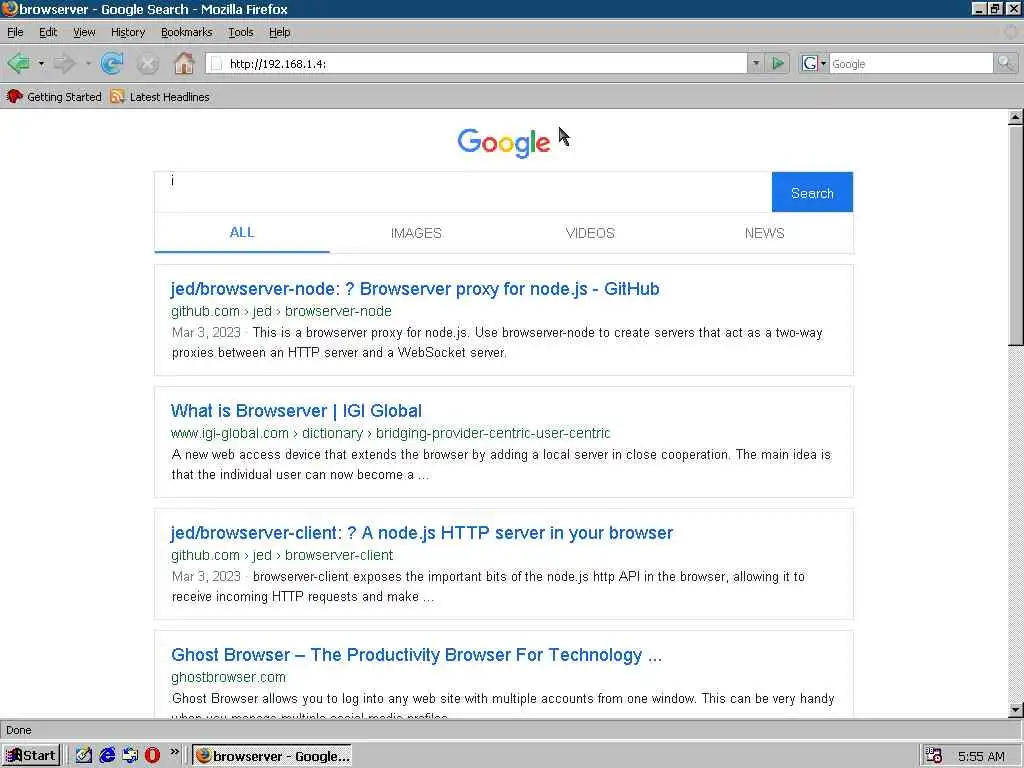The height and width of the screenshot is (768, 1024).
Task: Launch Internet Explorer from quick launch
Action: 107,756
